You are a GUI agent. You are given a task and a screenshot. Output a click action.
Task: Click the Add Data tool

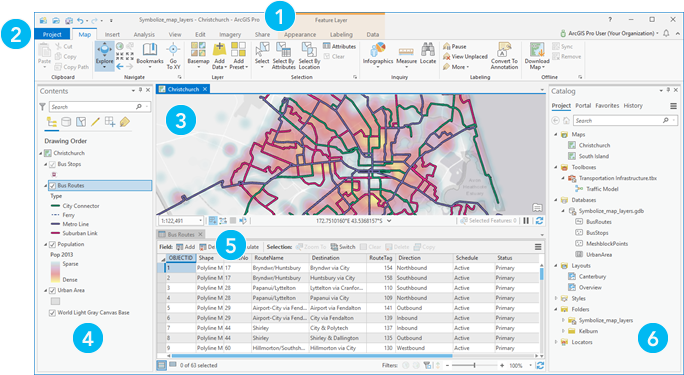click(219, 56)
